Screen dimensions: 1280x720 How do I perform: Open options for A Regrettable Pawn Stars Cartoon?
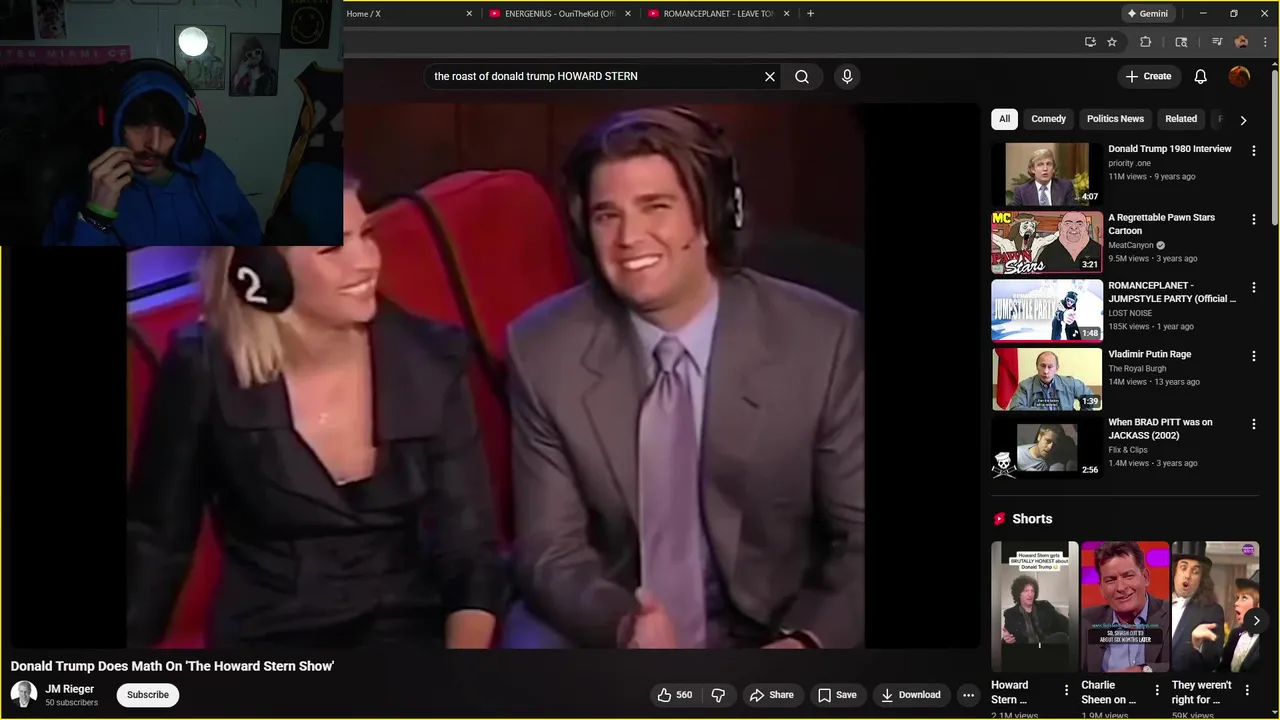(x=1253, y=219)
